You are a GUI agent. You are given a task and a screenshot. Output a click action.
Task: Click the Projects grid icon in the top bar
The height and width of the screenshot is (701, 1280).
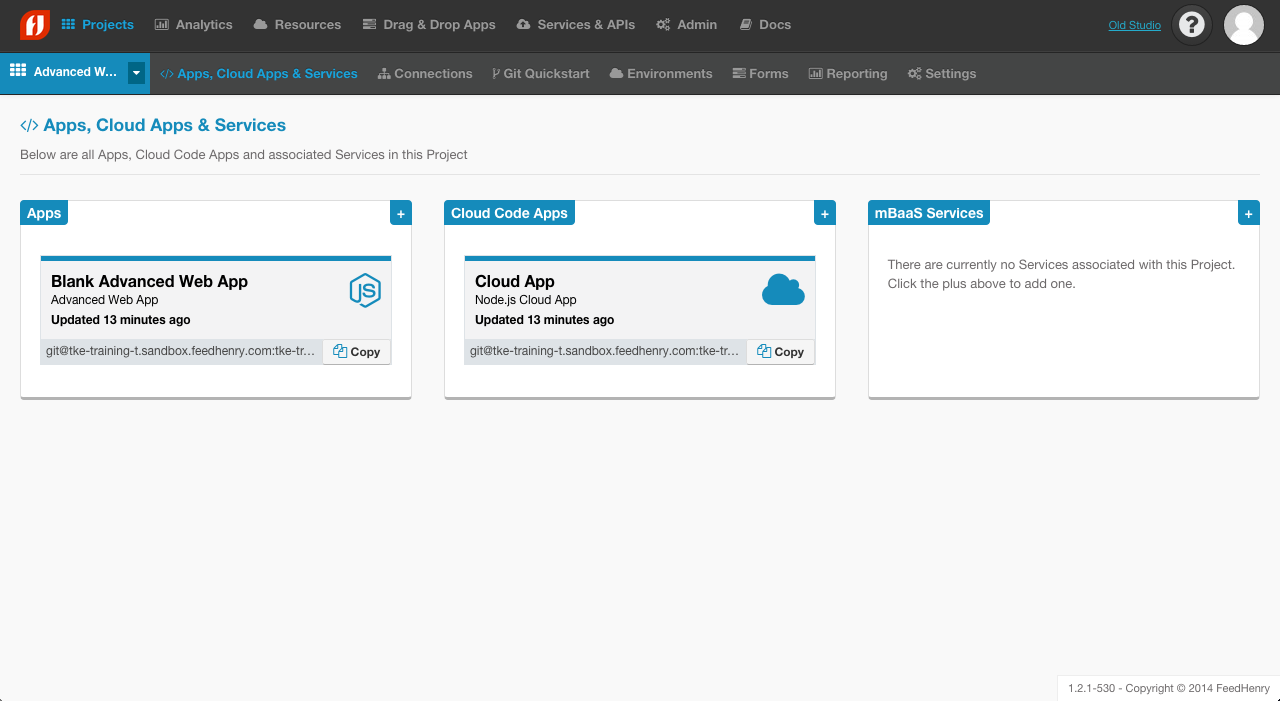[68, 24]
